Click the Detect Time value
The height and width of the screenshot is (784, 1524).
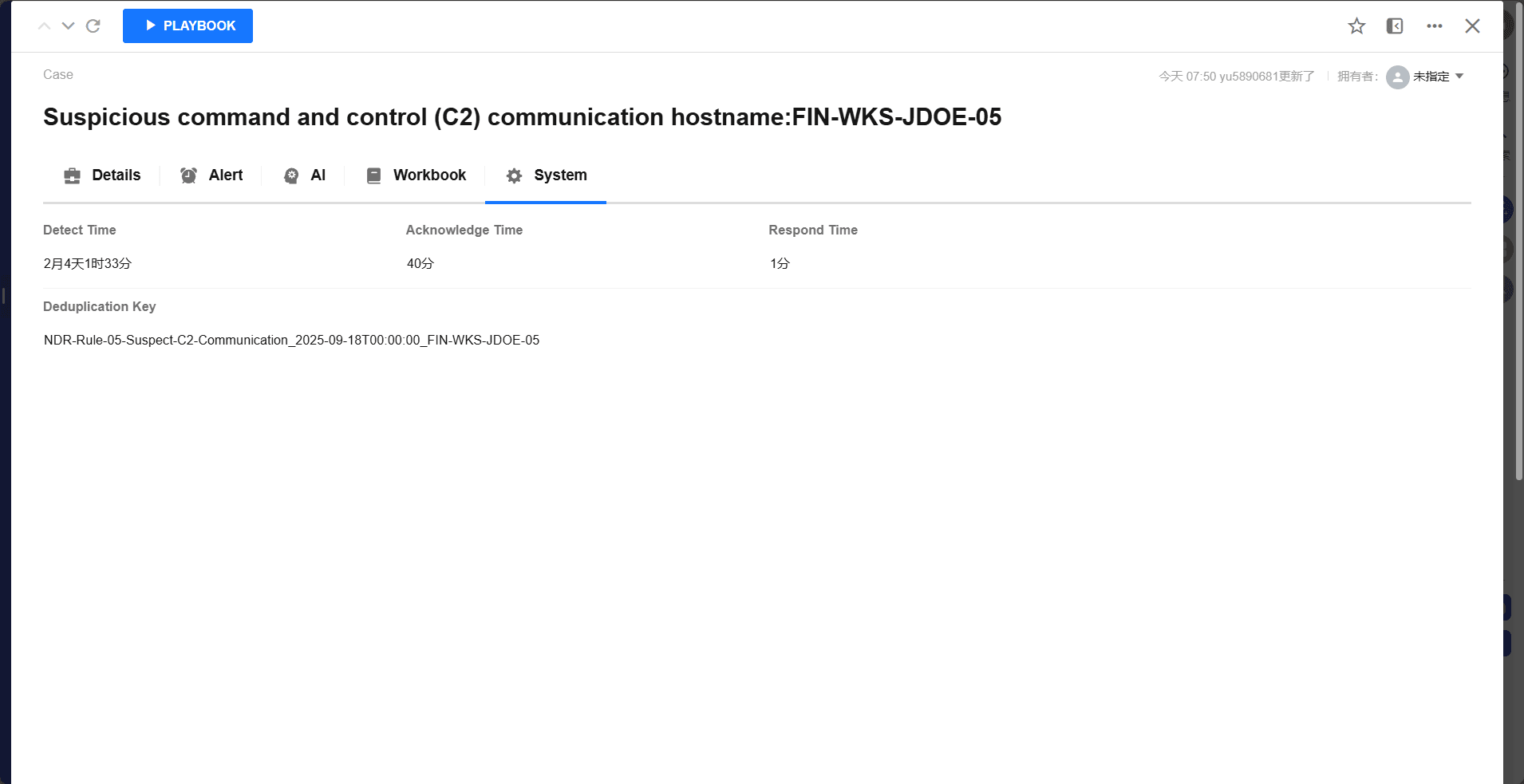pos(88,263)
